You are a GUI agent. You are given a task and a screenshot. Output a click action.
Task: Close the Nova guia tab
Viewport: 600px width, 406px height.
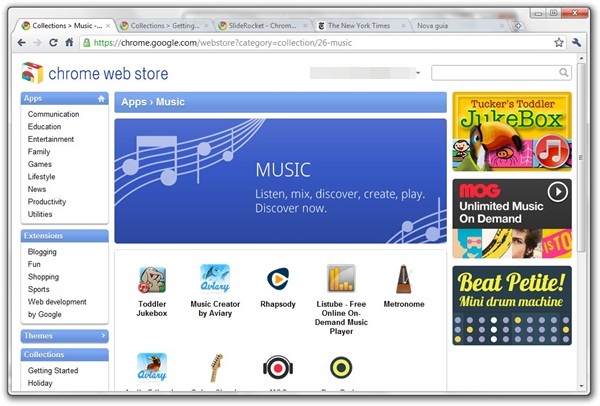pyautogui.click(x=502, y=26)
